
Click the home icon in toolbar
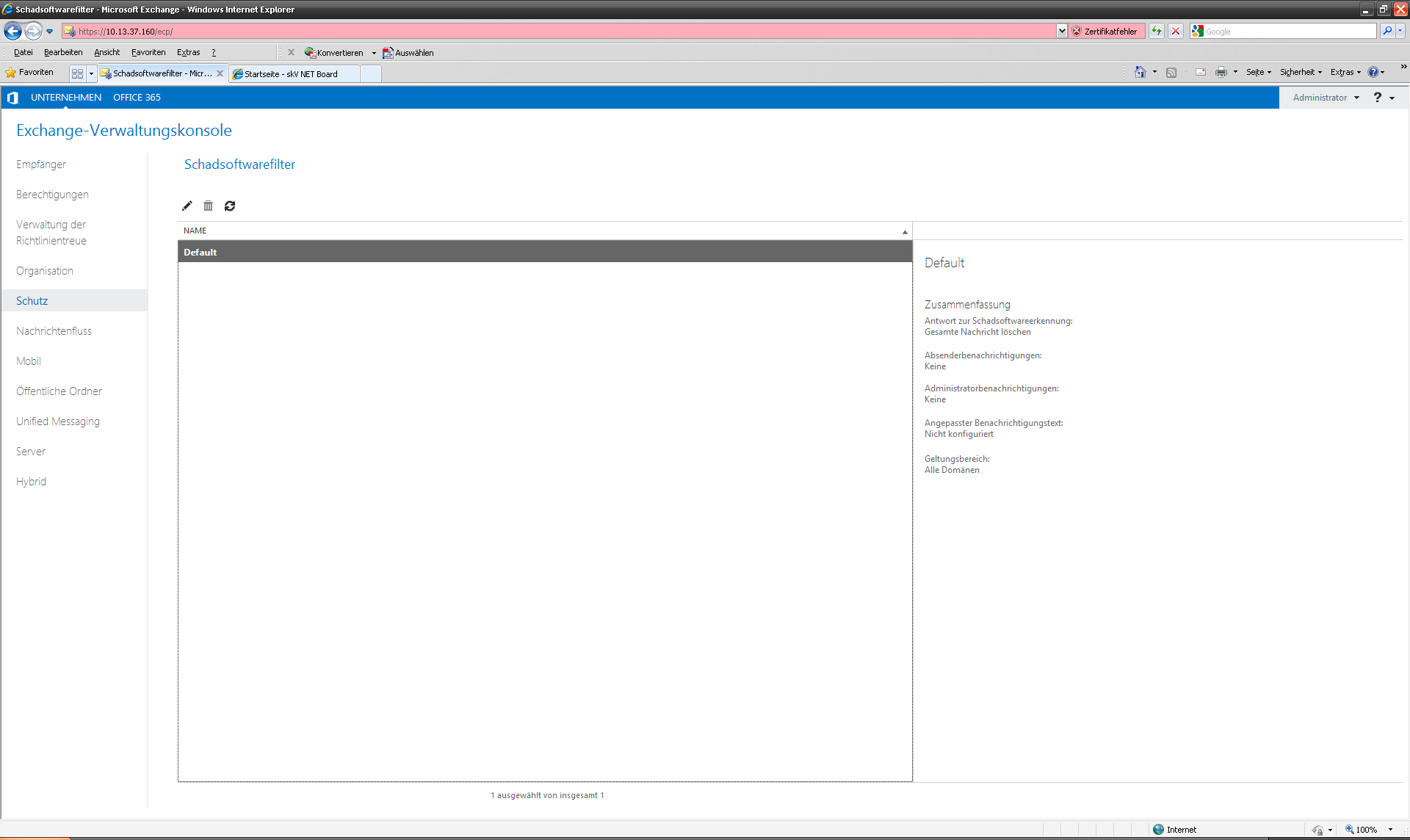click(x=1140, y=72)
